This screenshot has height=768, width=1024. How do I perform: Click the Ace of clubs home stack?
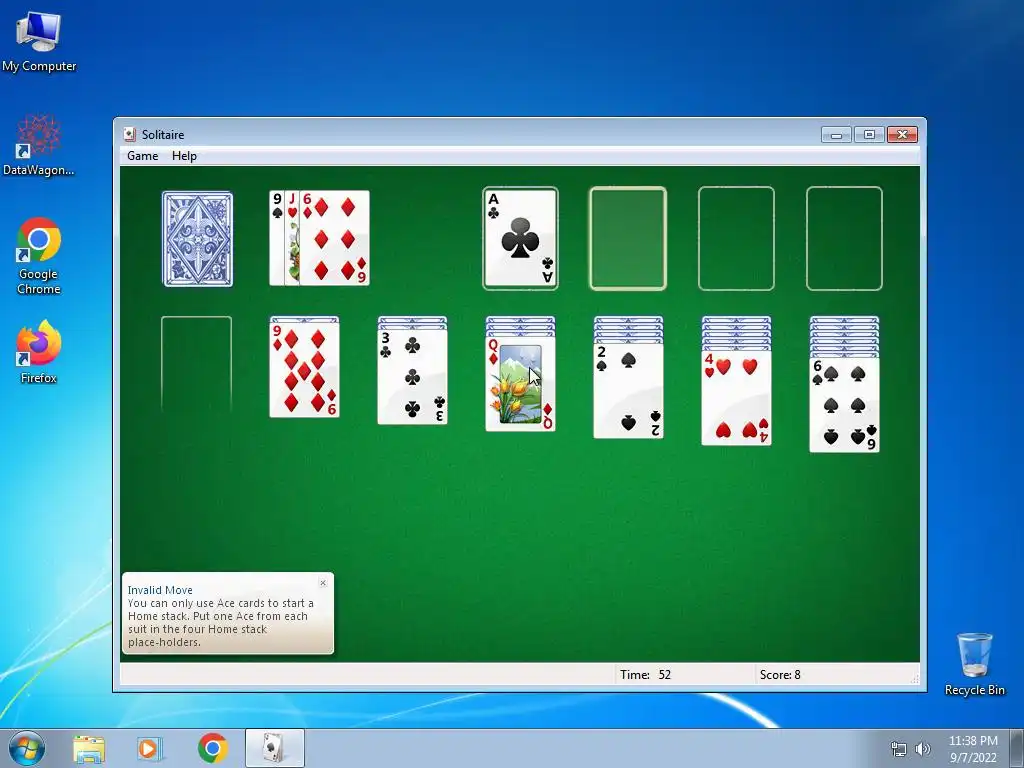pyautogui.click(x=520, y=238)
